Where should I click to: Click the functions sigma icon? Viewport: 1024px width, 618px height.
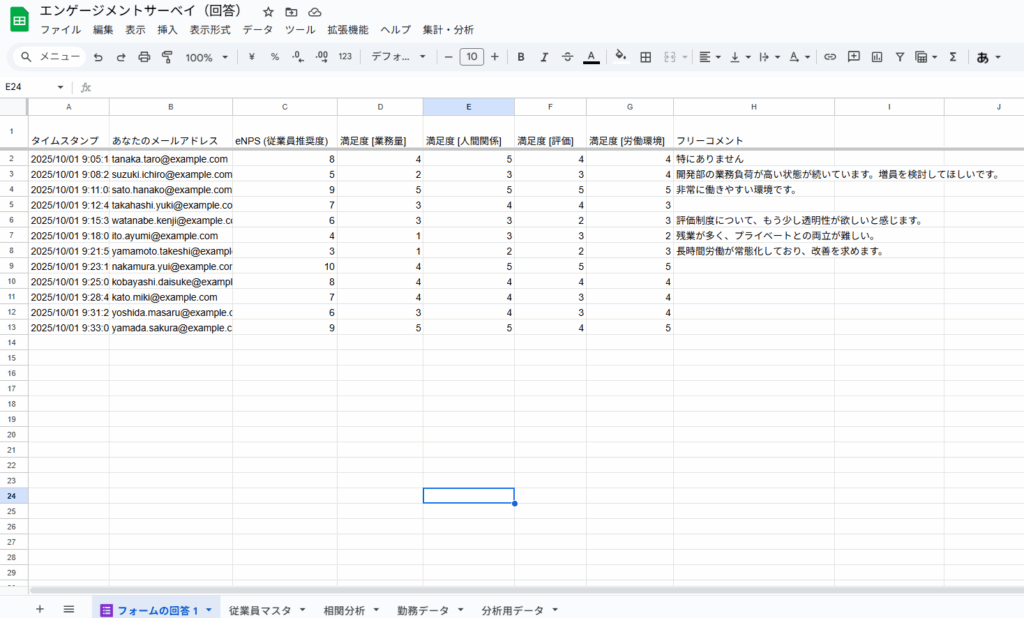point(952,57)
